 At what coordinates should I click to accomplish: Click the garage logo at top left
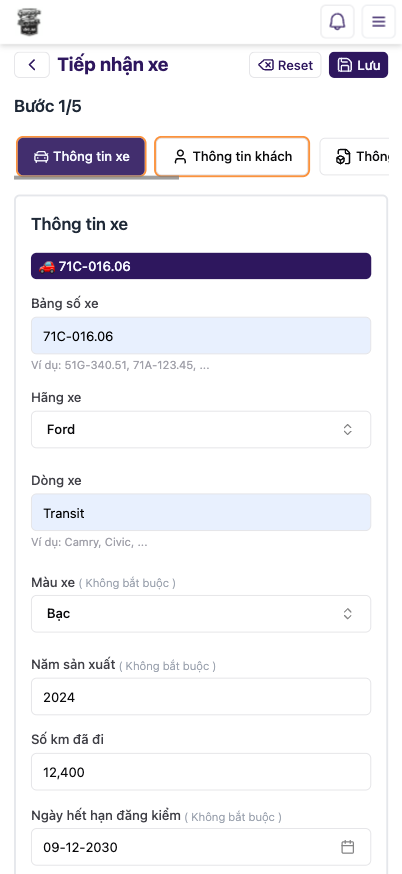(x=29, y=22)
